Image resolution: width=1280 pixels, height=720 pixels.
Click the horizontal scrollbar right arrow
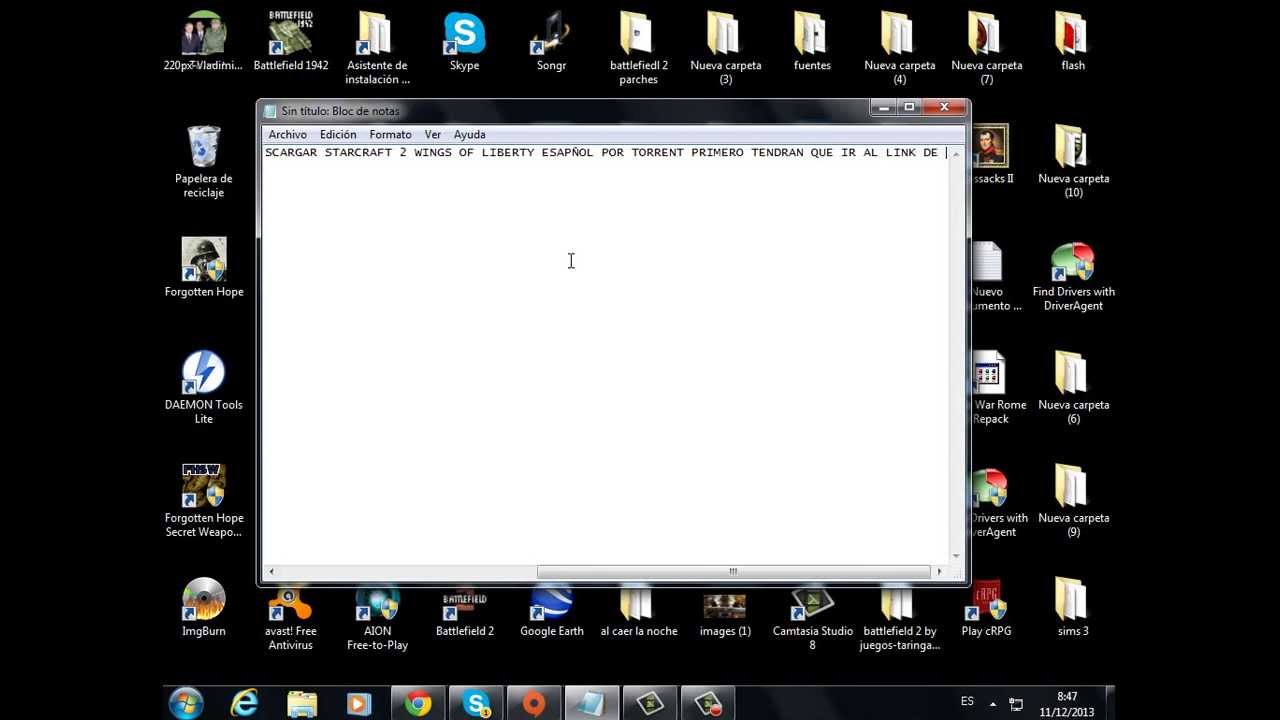[x=939, y=572]
